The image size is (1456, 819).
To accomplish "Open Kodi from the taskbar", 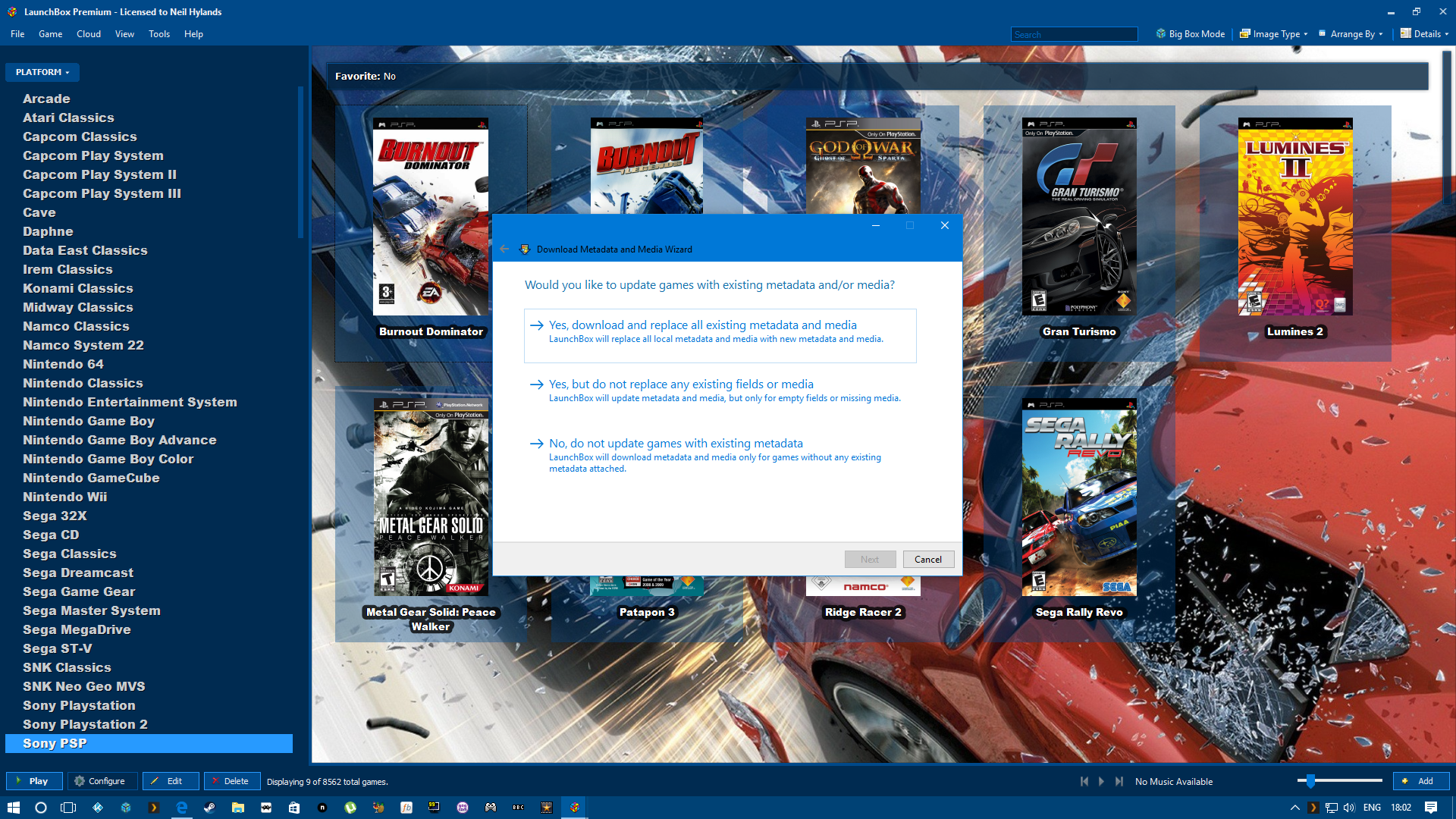I will tap(98, 808).
